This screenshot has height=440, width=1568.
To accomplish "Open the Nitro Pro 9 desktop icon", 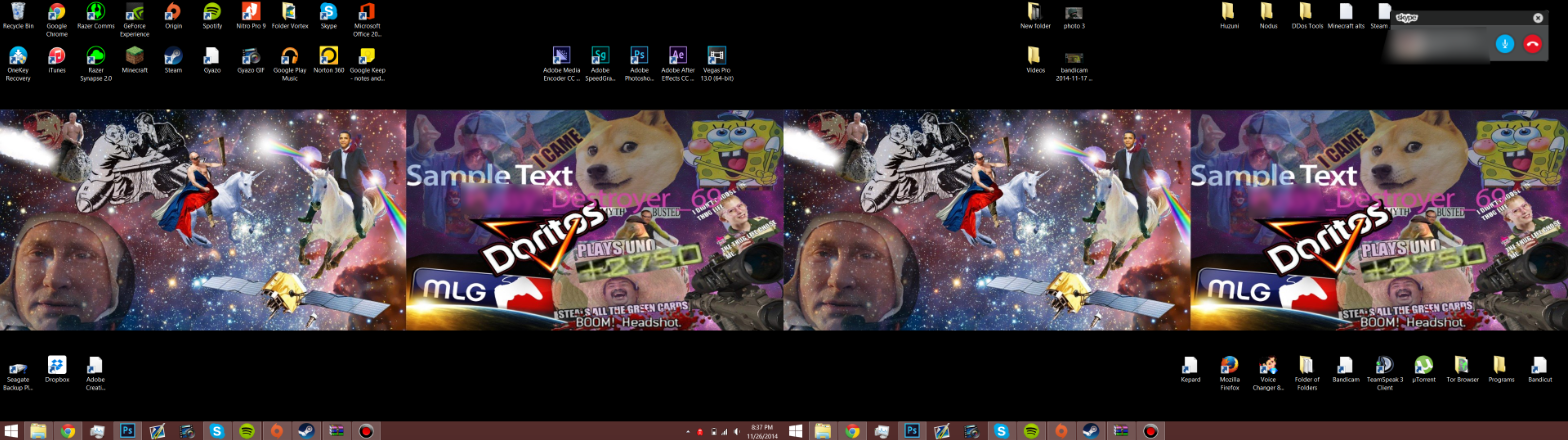I will [250, 17].
